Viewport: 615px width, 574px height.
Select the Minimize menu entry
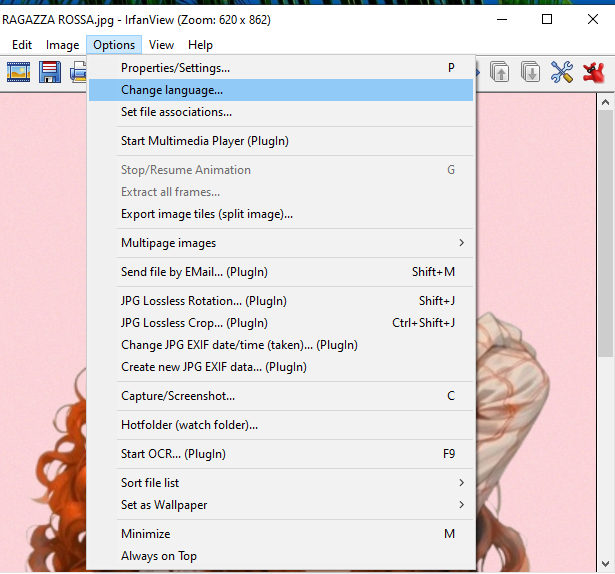click(281, 534)
